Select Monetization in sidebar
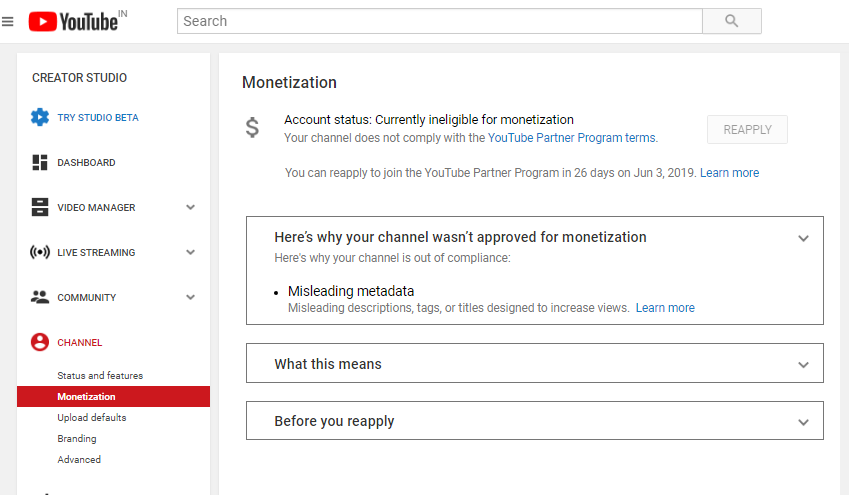849x495 pixels. click(x=113, y=396)
